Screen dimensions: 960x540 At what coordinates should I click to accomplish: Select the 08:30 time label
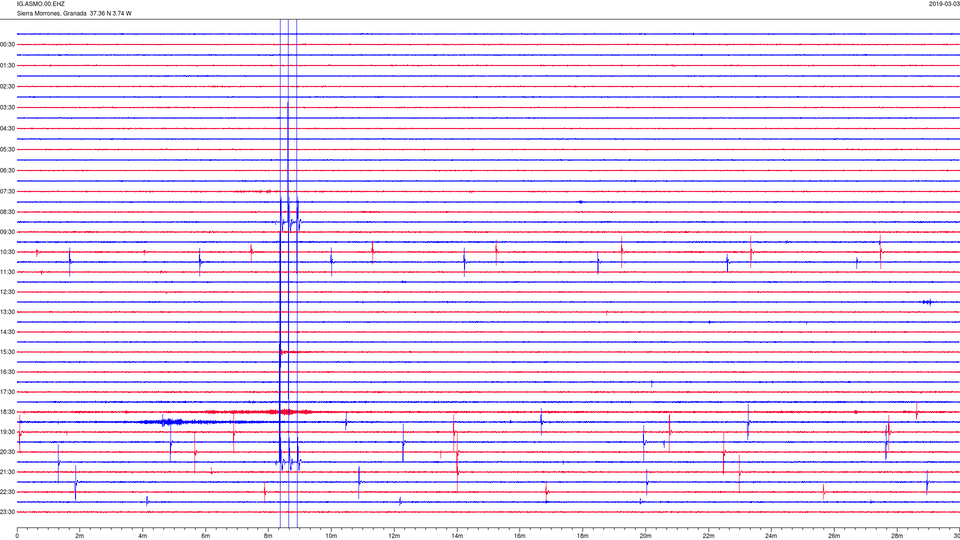pyautogui.click(x=7, y=212)
